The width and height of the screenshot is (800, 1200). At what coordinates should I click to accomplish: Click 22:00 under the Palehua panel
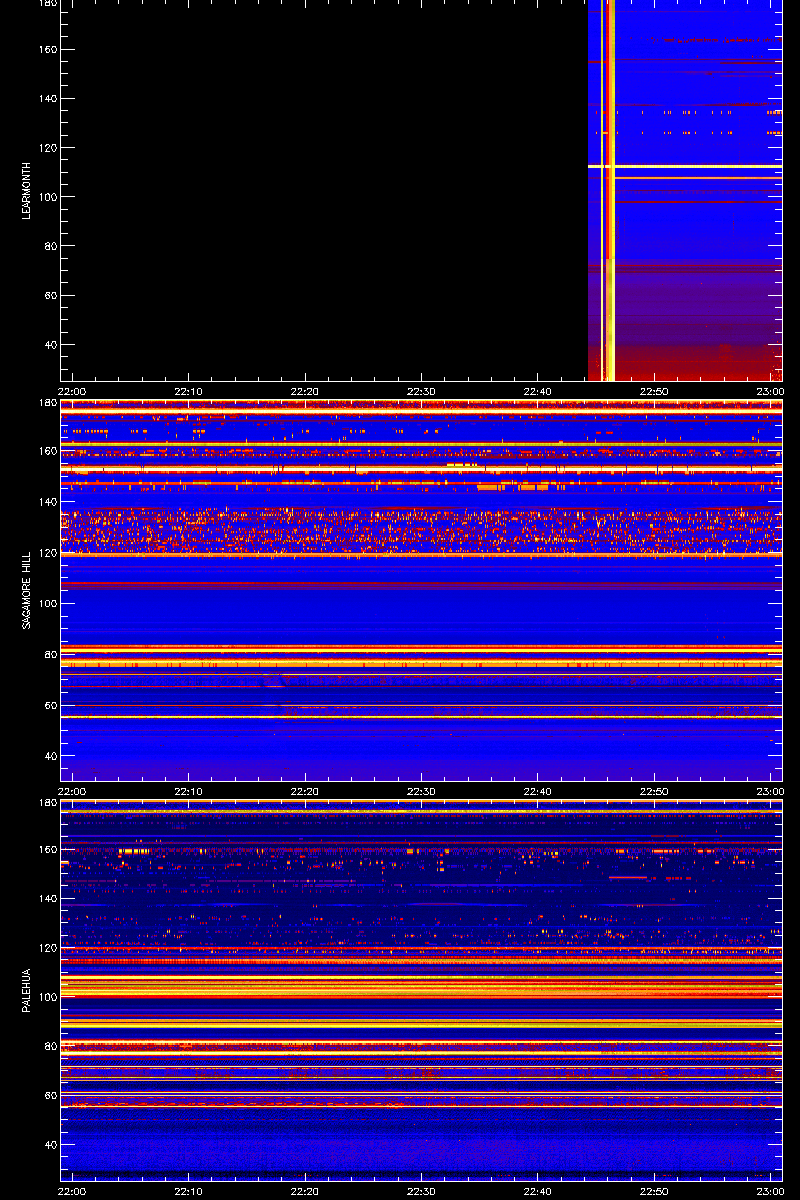(x=72, y=1191)
